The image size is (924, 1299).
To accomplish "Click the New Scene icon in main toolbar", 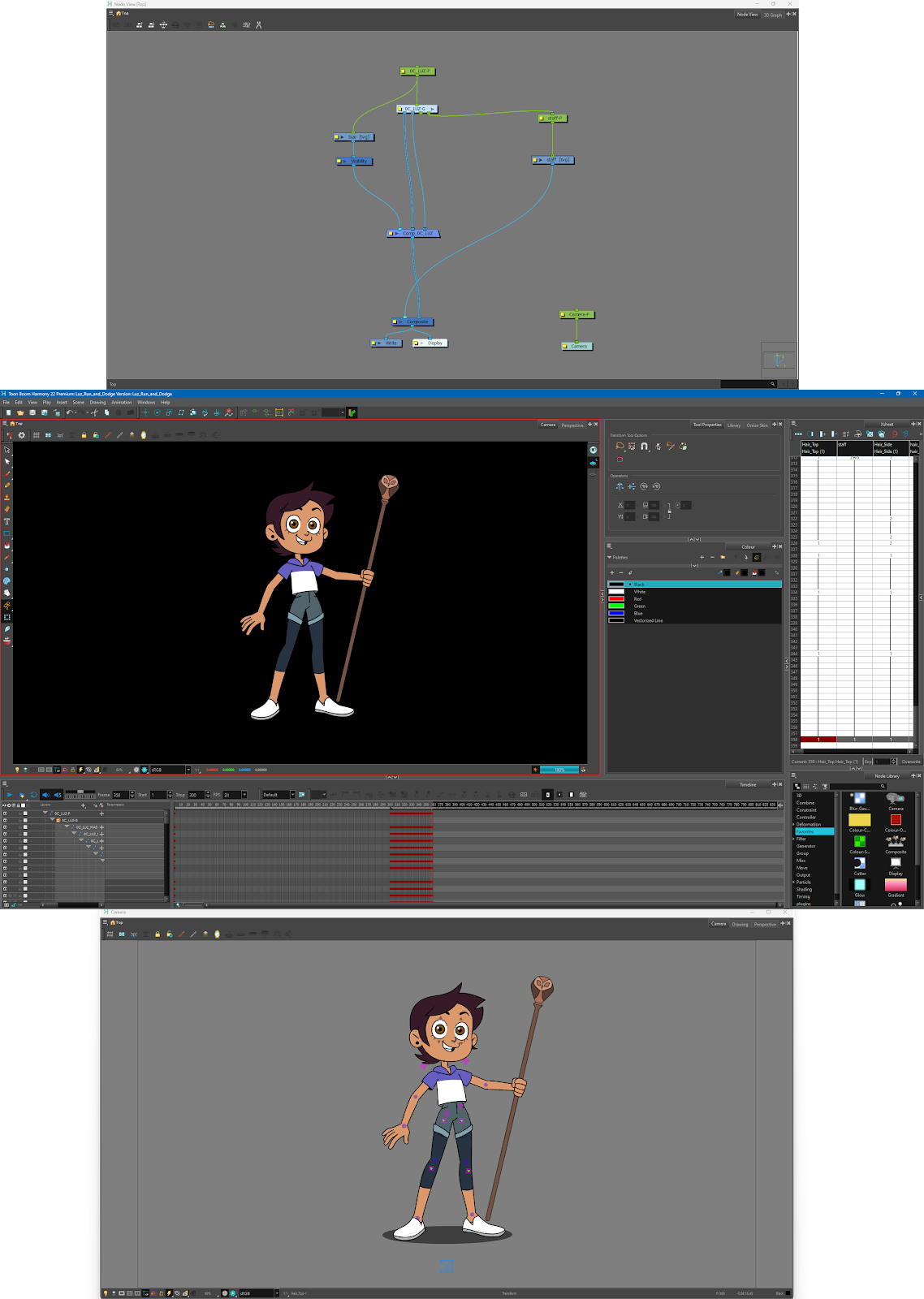I will (9, 412).
